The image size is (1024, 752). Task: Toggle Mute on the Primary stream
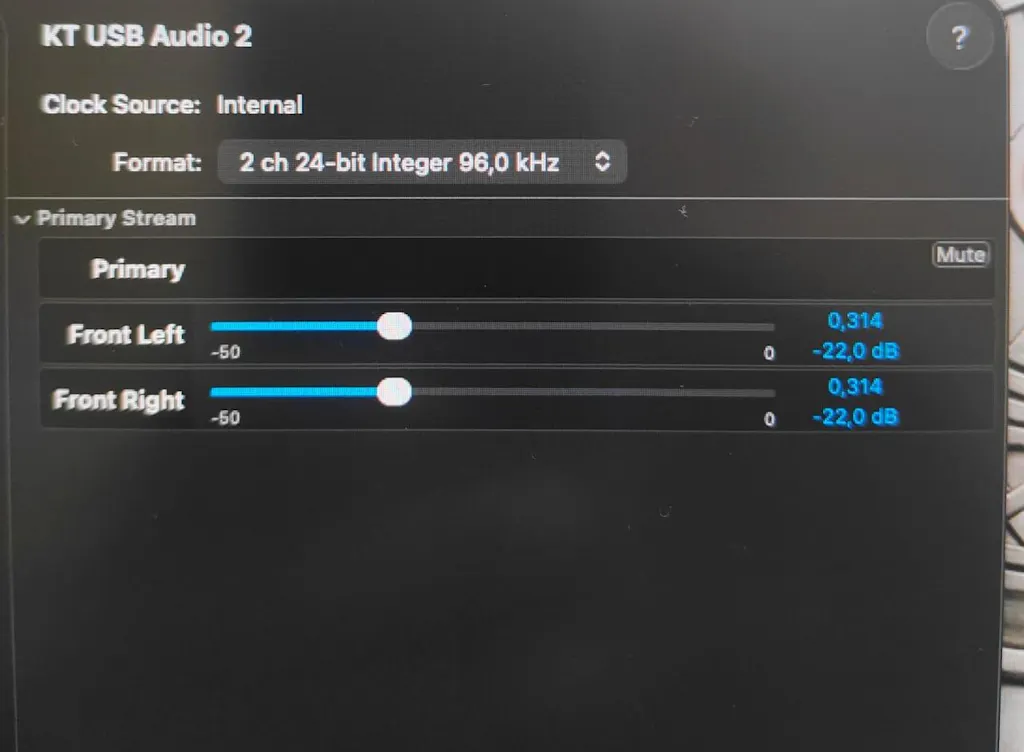[x=960, y=255]
